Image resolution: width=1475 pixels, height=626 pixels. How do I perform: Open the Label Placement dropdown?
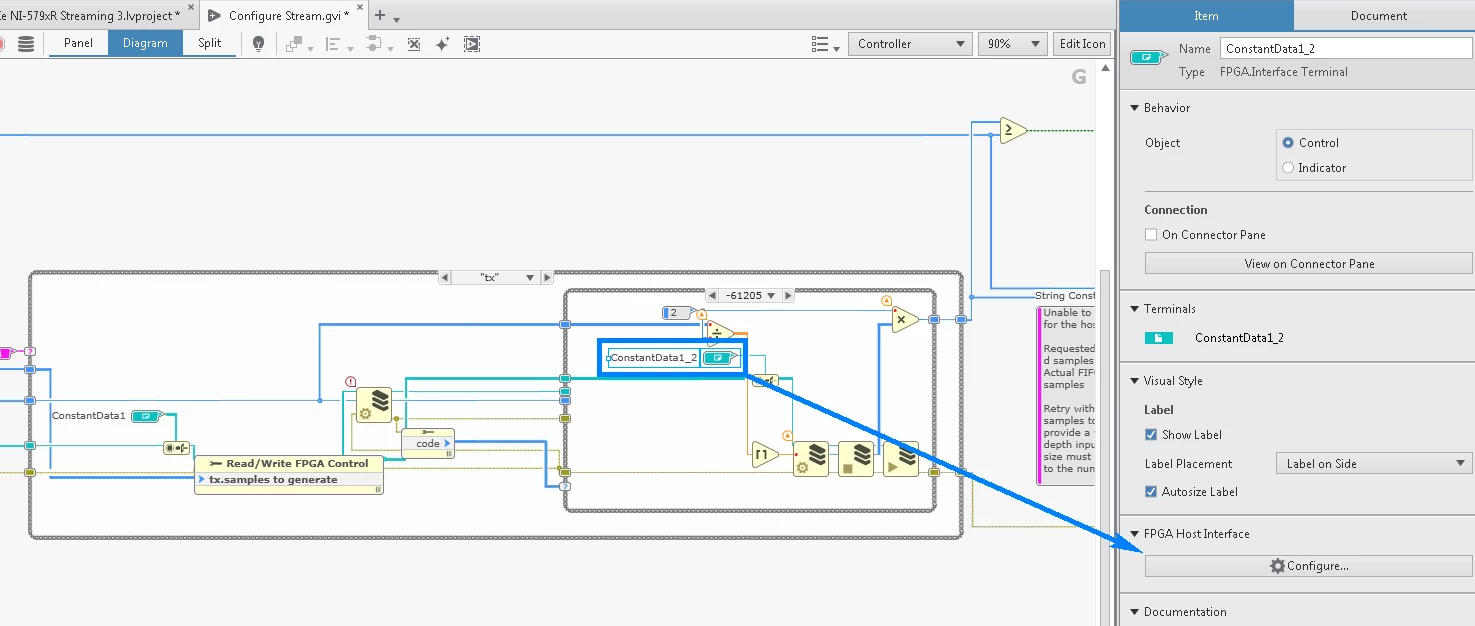point(1372,463)
